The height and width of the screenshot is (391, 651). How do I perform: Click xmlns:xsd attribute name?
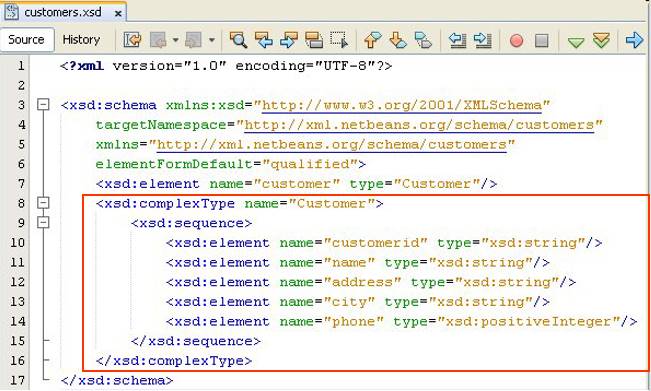tap(205, 105)
